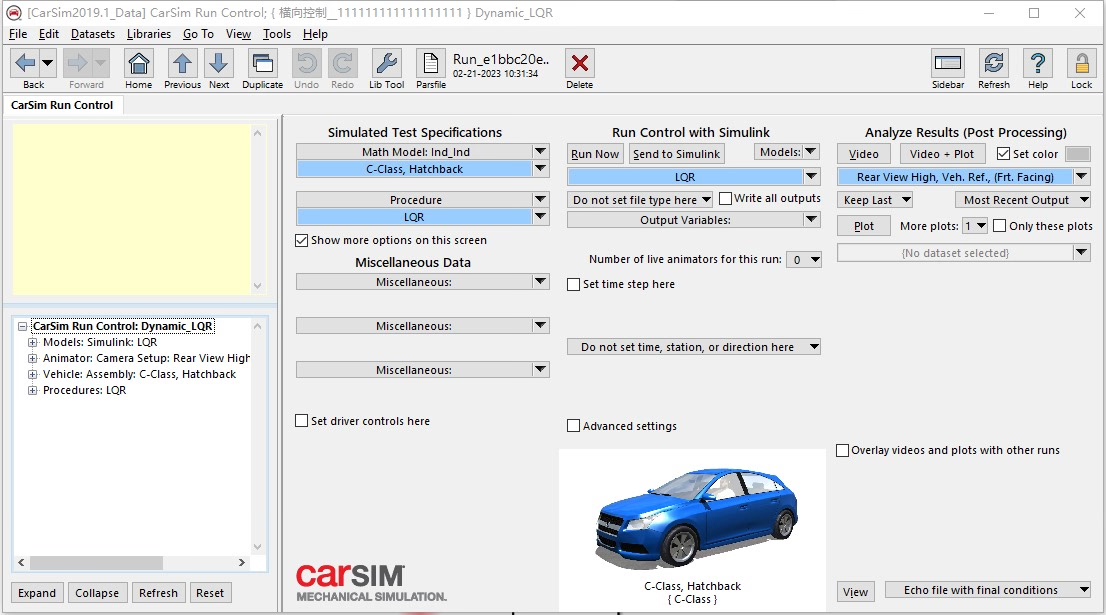Check Overlay videos and plots with other runs
This screenshot has width=1106, height=615.
point(842,450)
